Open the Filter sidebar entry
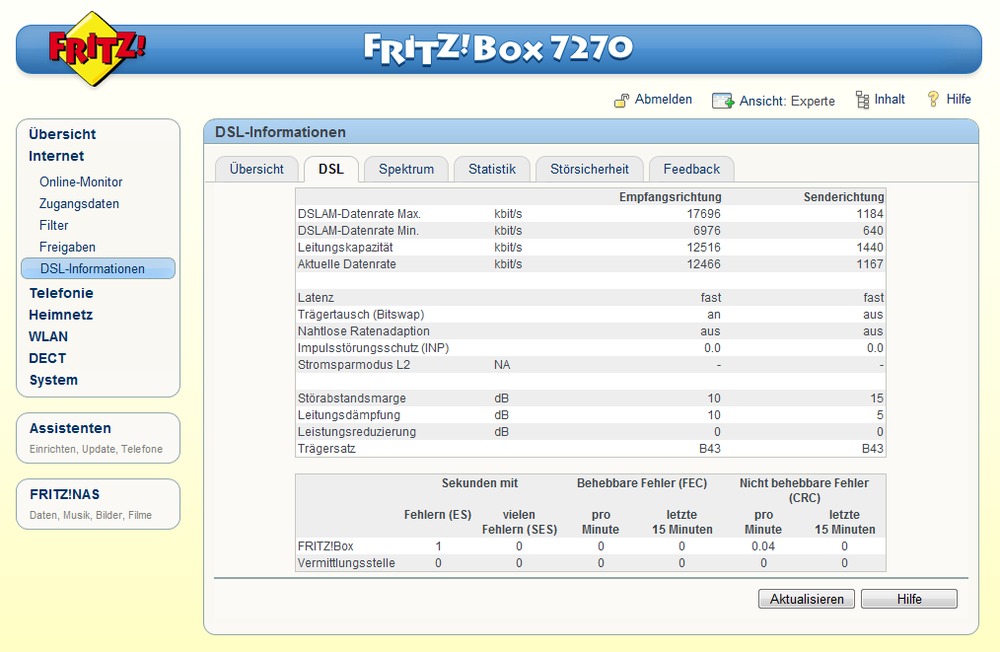1000x652 pixels. (54, 225)
